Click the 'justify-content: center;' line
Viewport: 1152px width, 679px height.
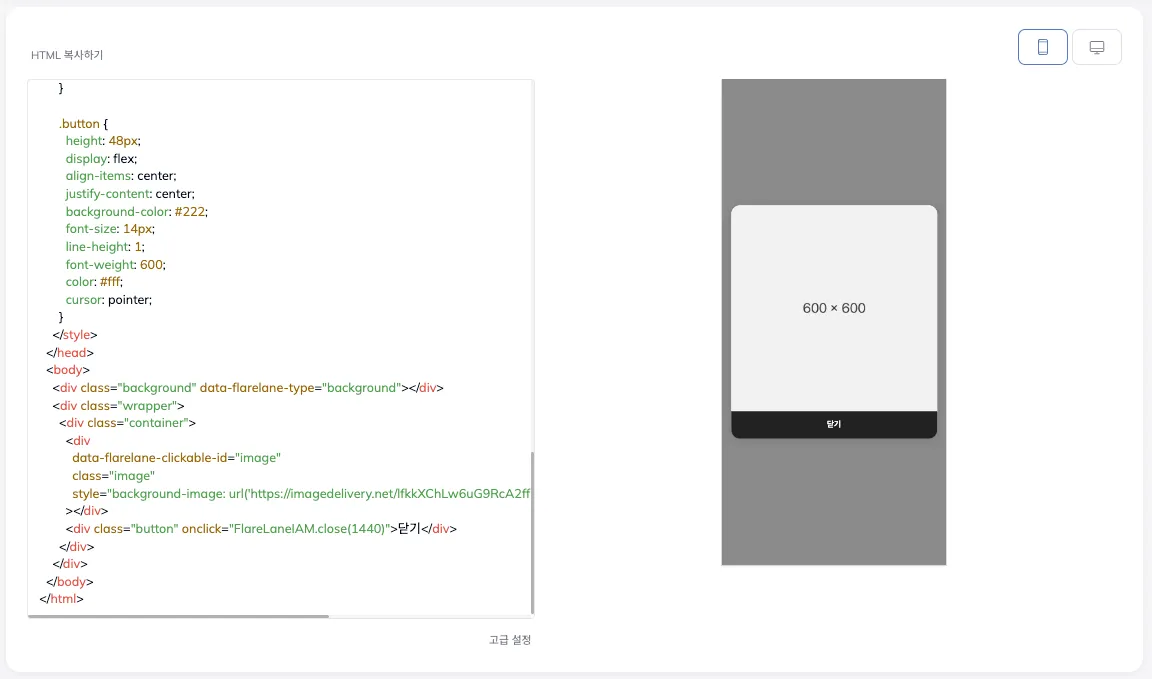tap(130, 194)
